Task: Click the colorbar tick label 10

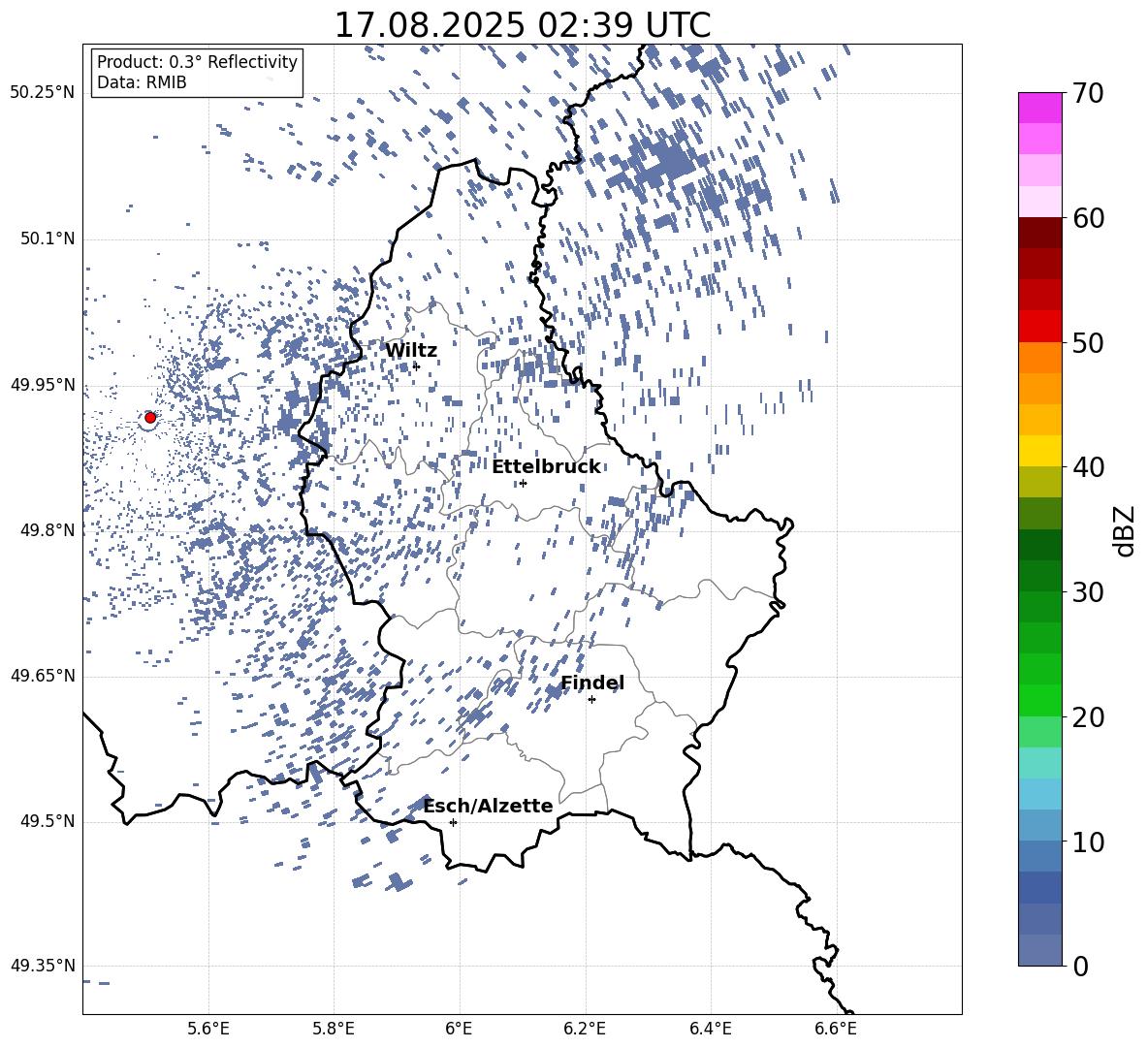Action: pos(1088,842)
